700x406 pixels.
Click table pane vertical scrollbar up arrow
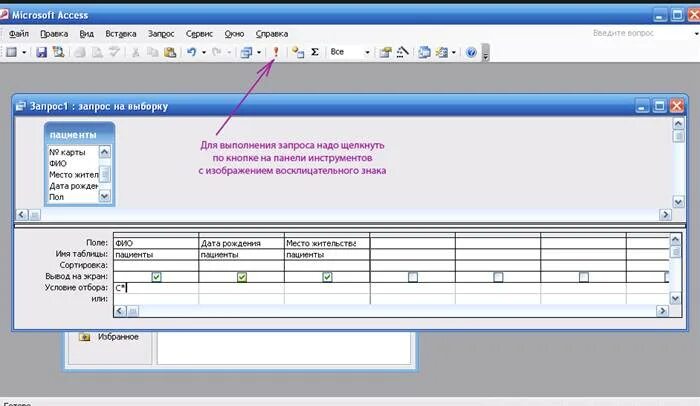pos(678,123)
